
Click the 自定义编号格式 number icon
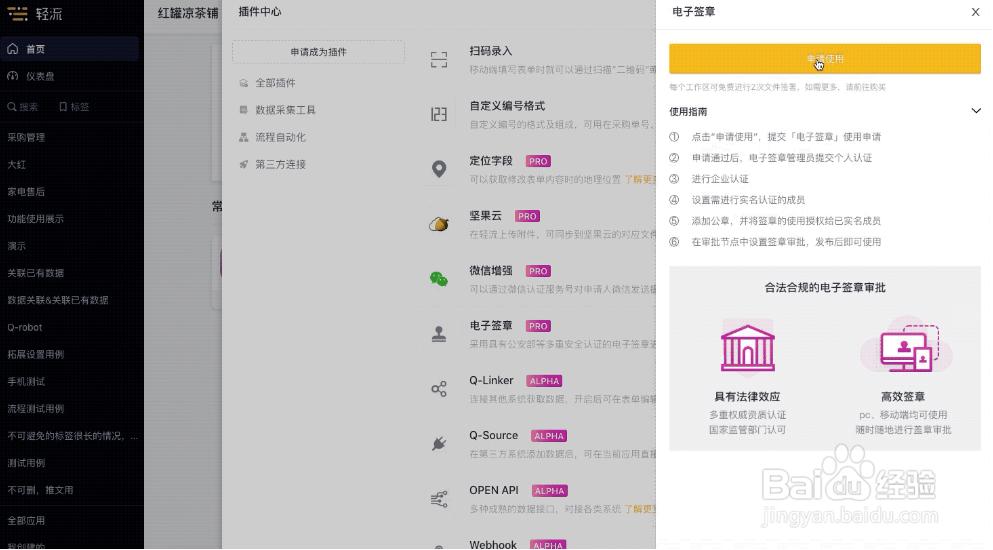439,114
